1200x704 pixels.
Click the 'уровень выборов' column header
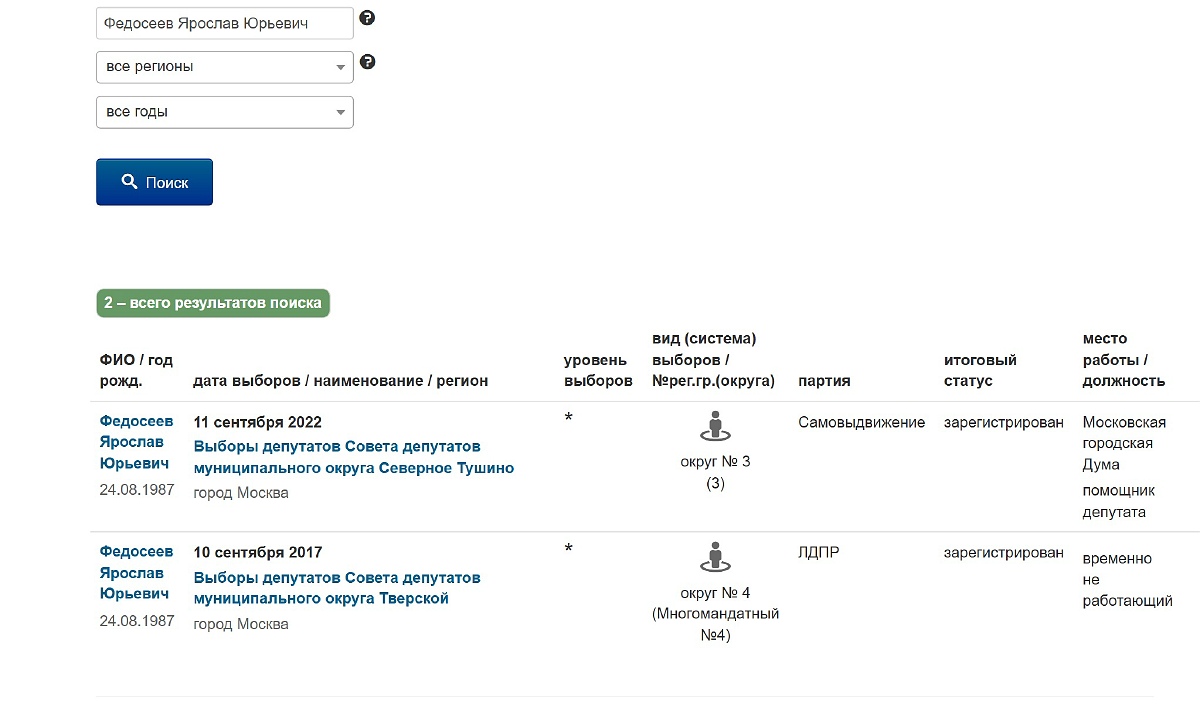pyautogui.click(x=597, y=370)
